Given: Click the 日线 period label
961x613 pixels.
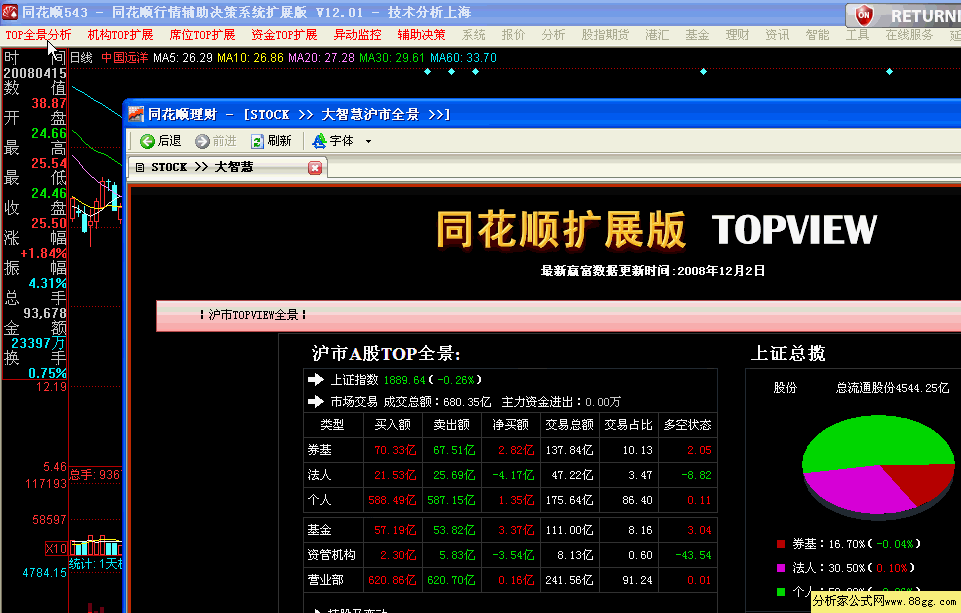Looking at the screenshot, I should [82, 58].
